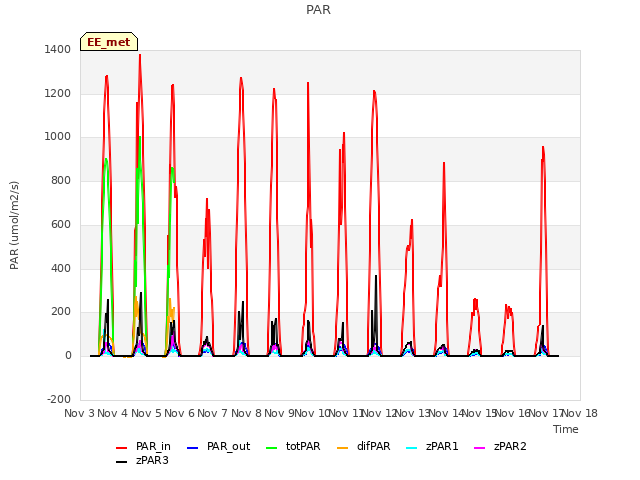The image size is (640, 480).
Task: Click the black zPAR3 legend color marker
Action: pos(122,462)
